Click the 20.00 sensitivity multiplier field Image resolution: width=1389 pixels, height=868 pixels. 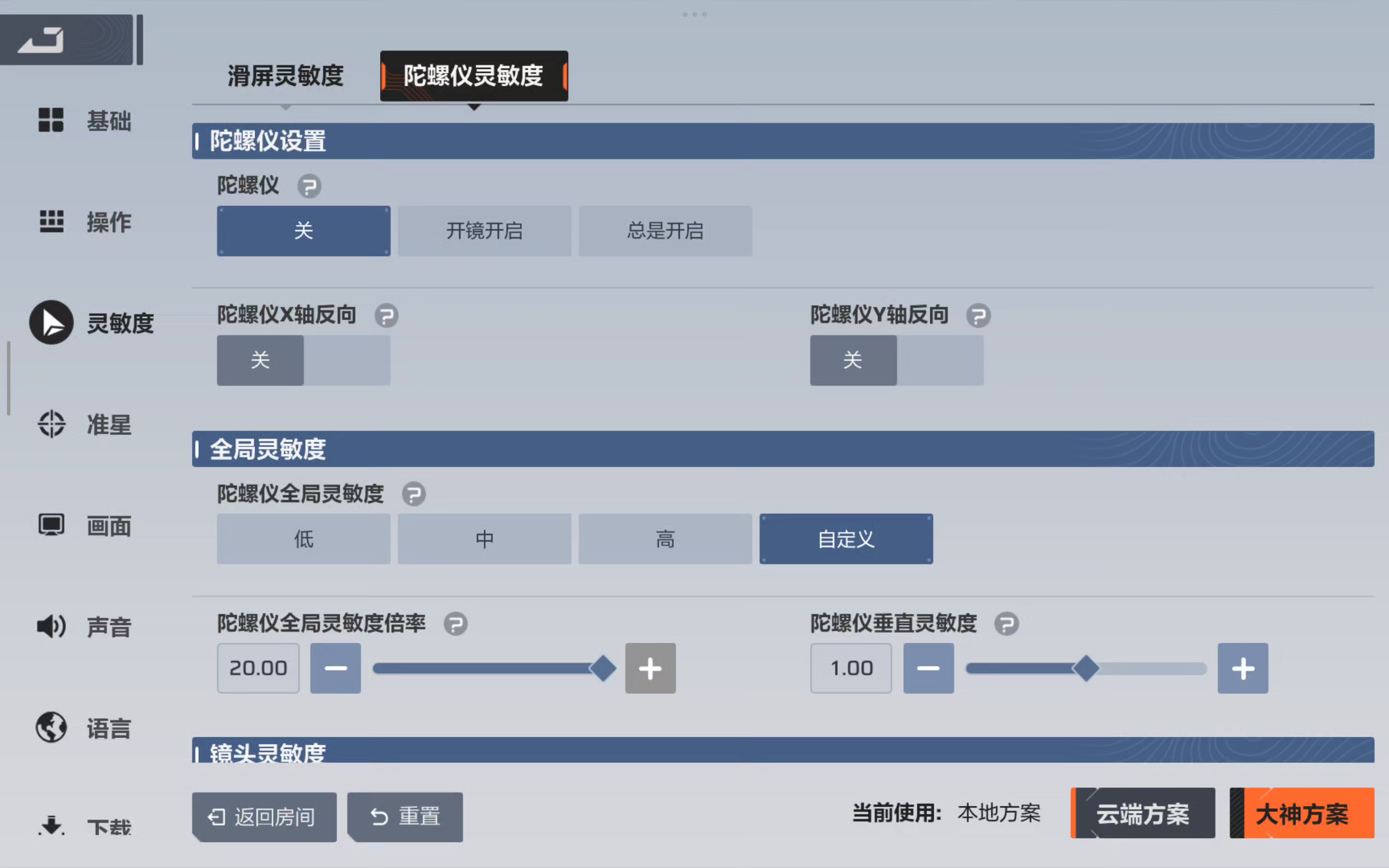259,668
